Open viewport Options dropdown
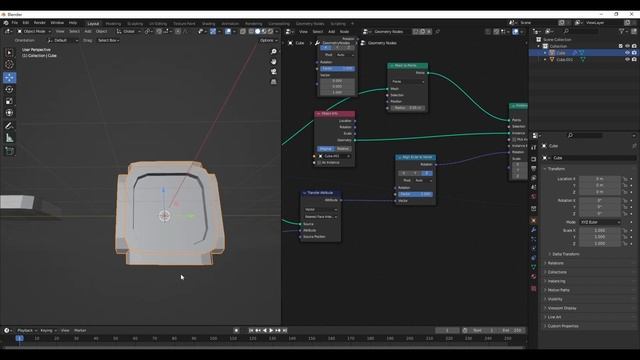 [x=268, y=40]
